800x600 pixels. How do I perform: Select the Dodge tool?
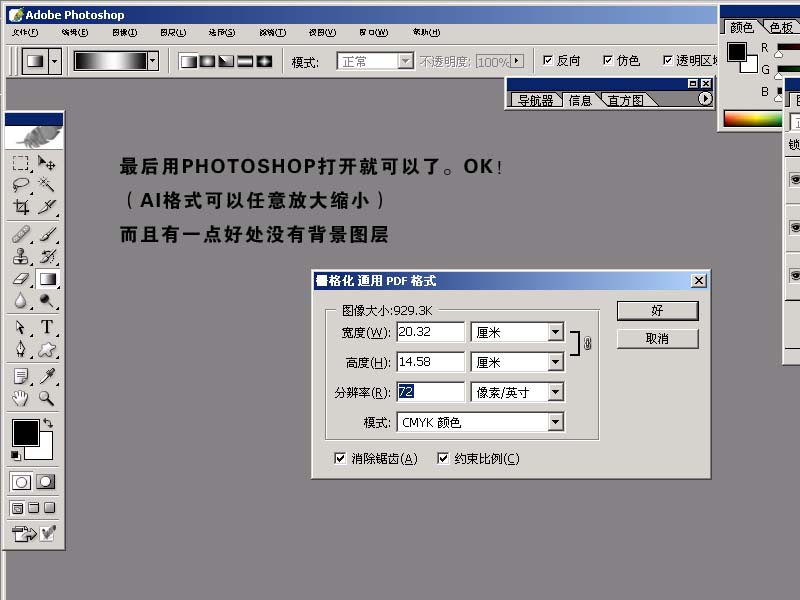[x=47, y=301]
